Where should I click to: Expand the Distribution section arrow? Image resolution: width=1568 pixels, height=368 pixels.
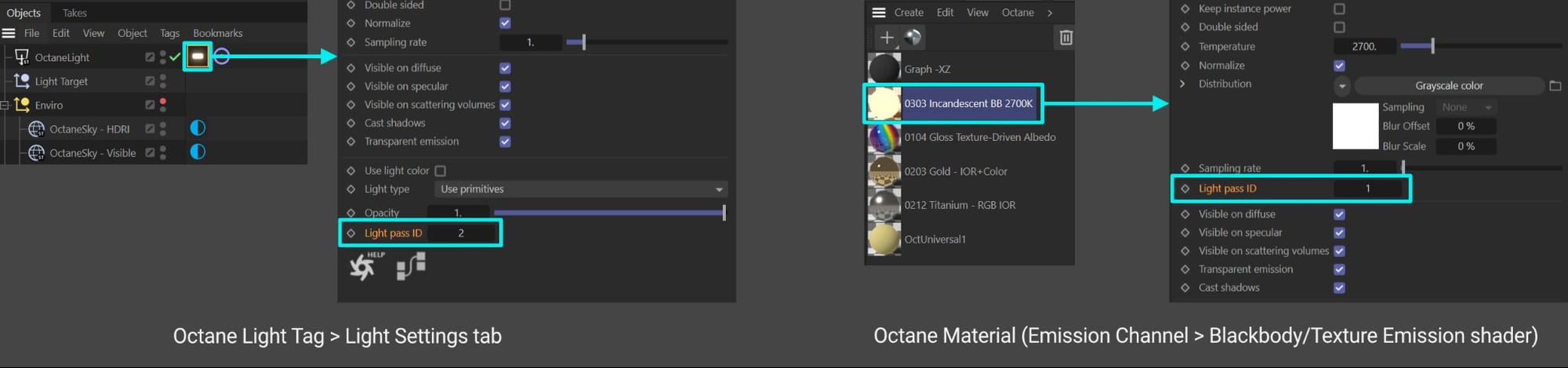pyautogui.click(x=1183, y=84)
